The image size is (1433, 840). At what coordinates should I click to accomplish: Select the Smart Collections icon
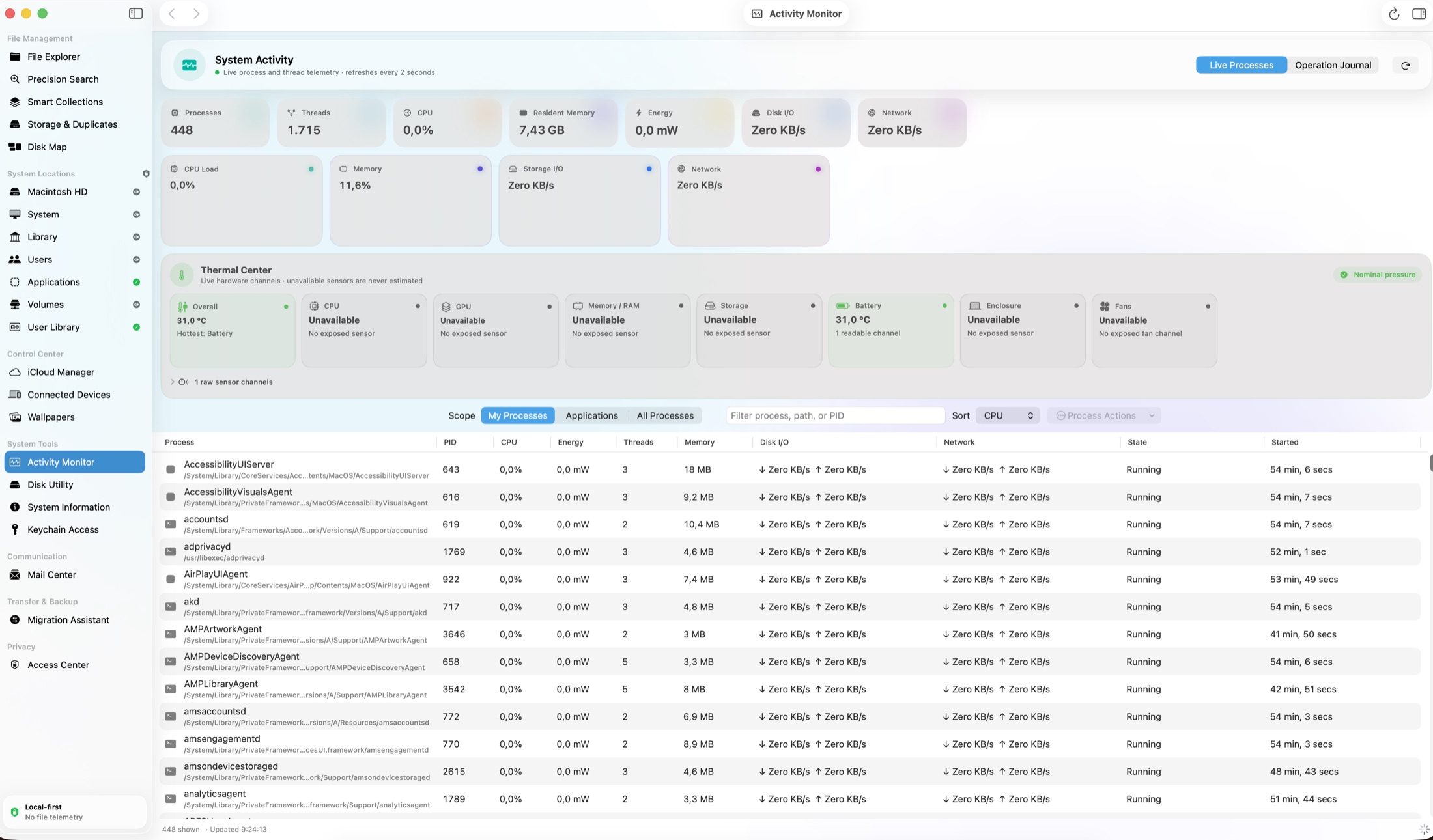coord(15,102)
